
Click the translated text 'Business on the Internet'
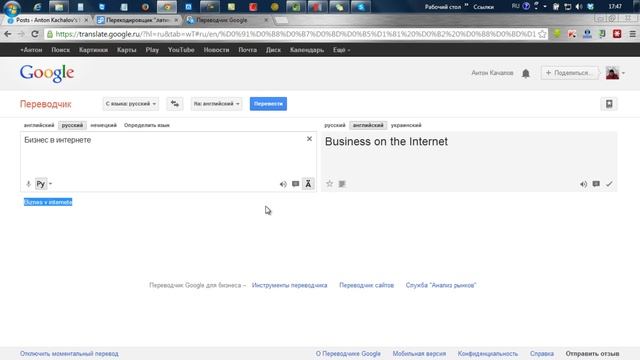click(386, 142)
